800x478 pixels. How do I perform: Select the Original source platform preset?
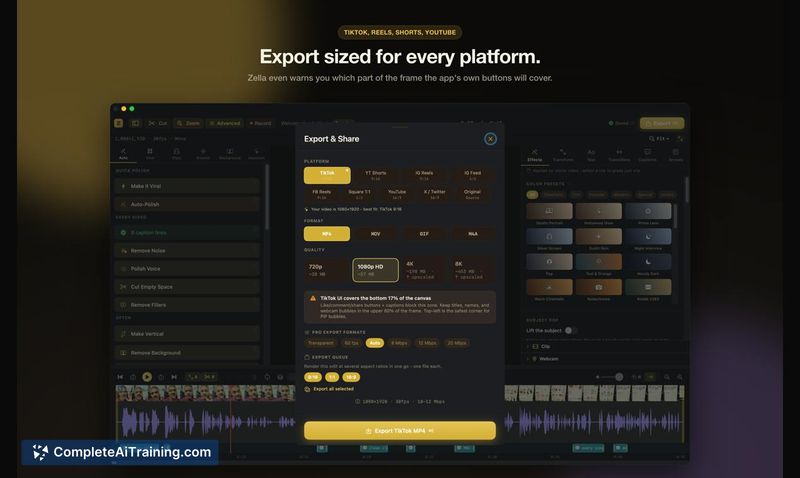(x=472, y=194)
